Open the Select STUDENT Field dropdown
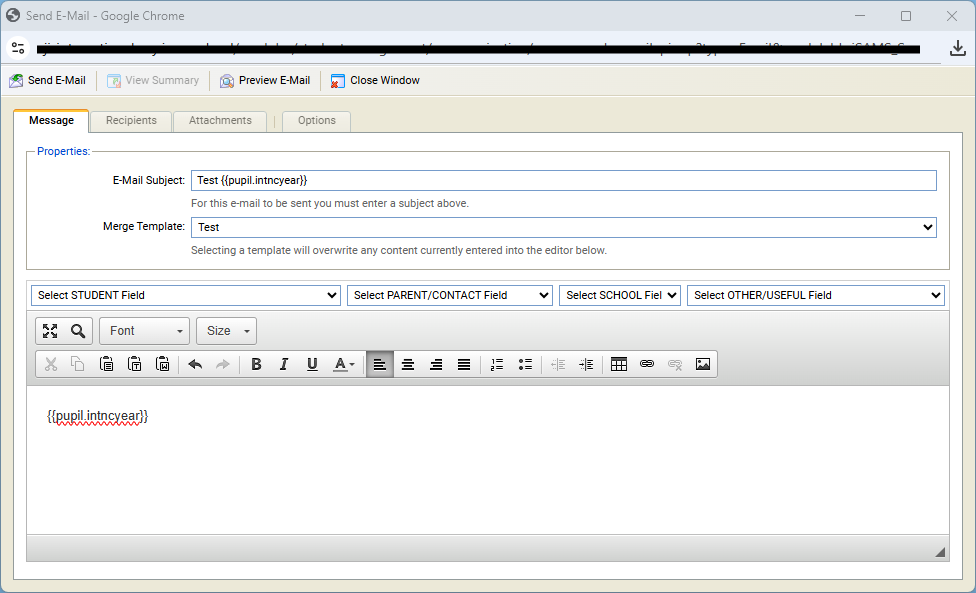The width and height of the screenshot is (976, 593). pyautogui.click(x=186, y=295)
